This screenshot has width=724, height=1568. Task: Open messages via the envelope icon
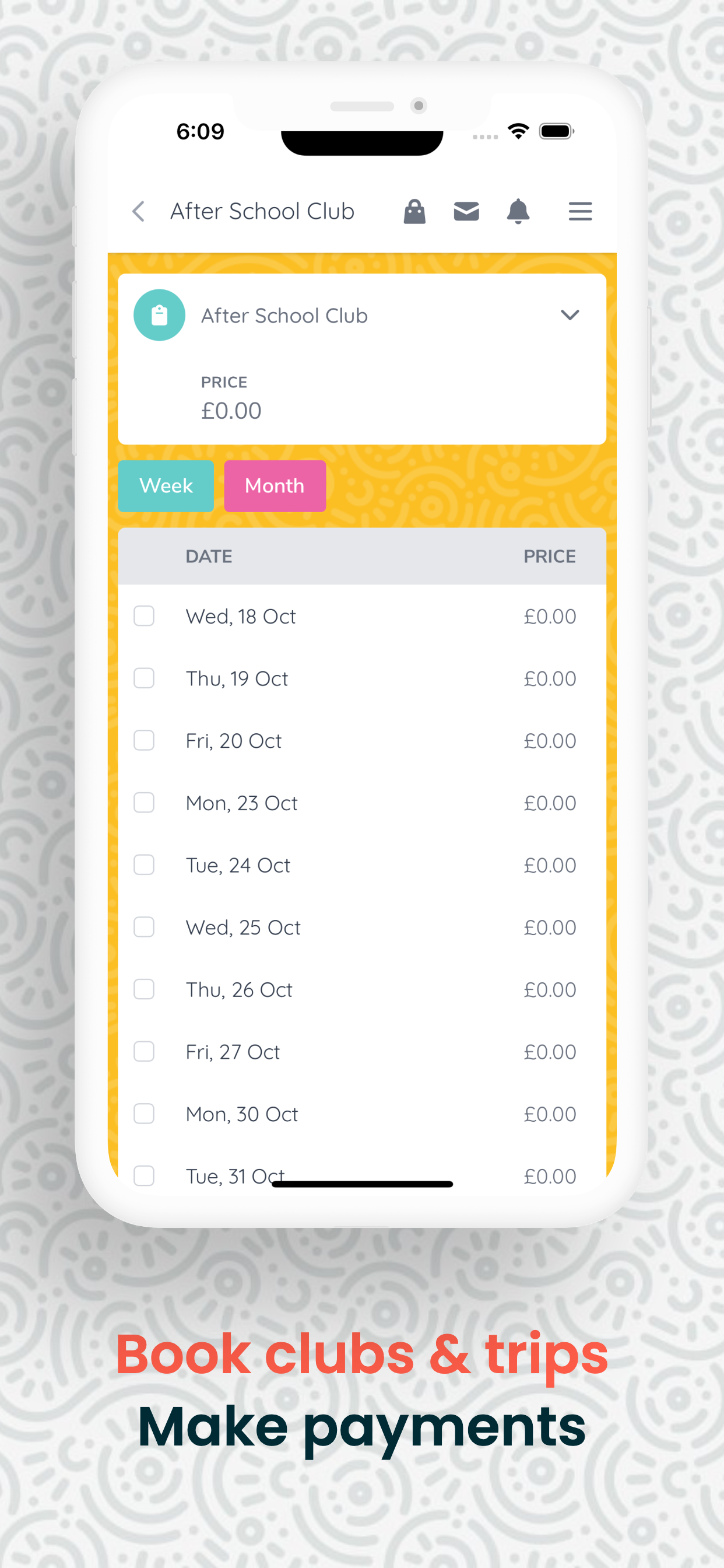coord(467,211)
